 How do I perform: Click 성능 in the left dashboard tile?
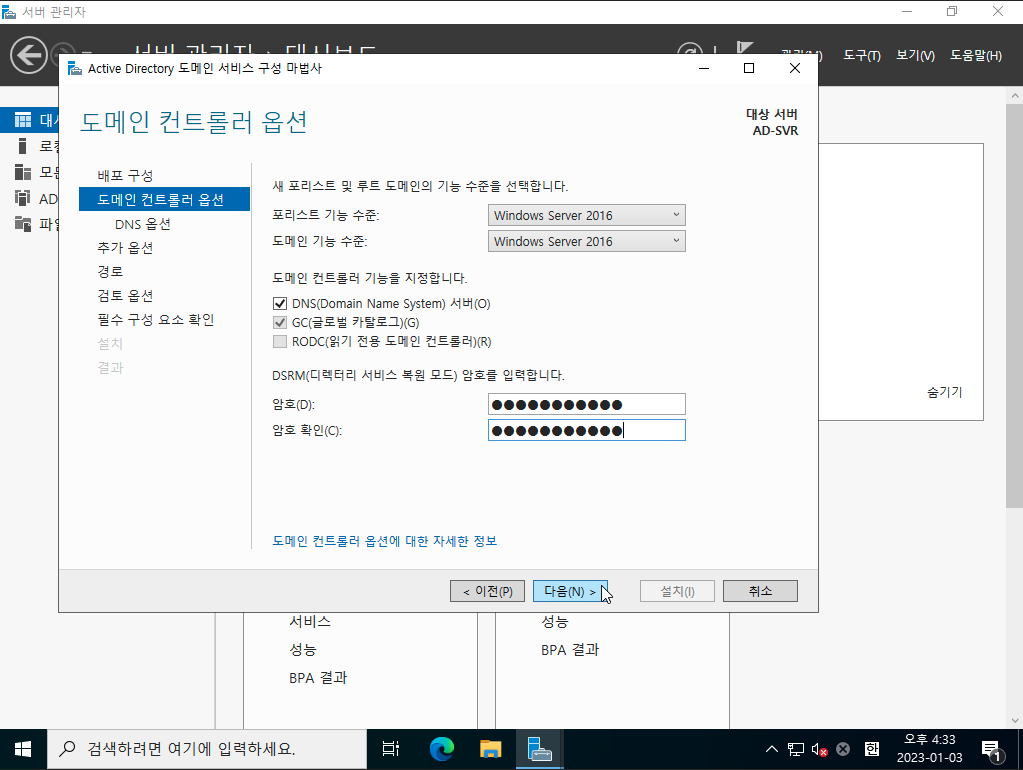[303, 650]
